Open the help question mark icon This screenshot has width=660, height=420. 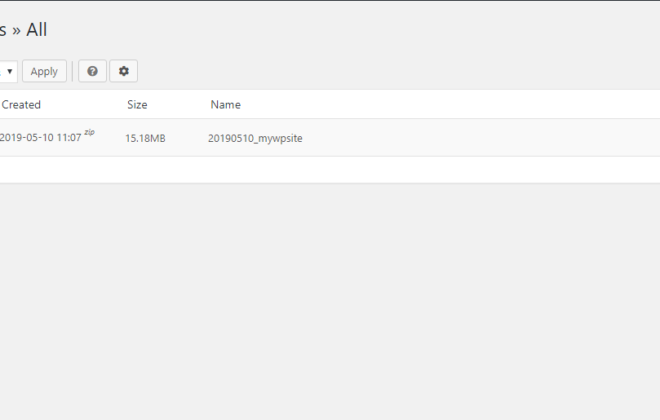click(x=93, y=71)
